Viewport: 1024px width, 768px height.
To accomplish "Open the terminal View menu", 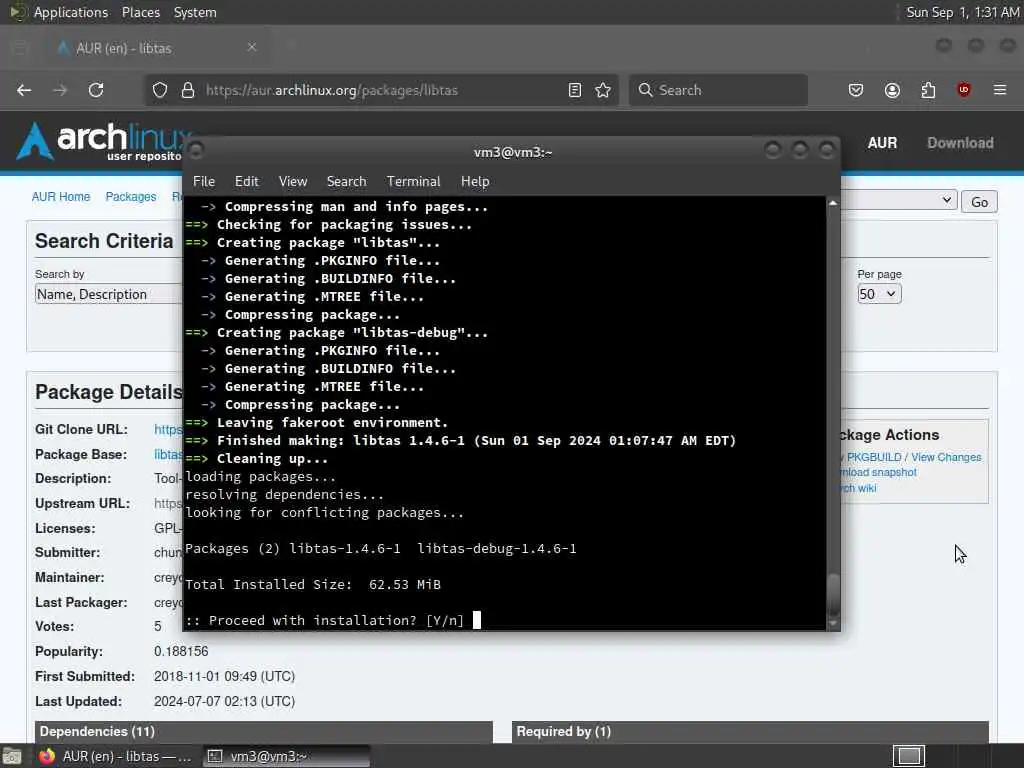I will (293, 182).
